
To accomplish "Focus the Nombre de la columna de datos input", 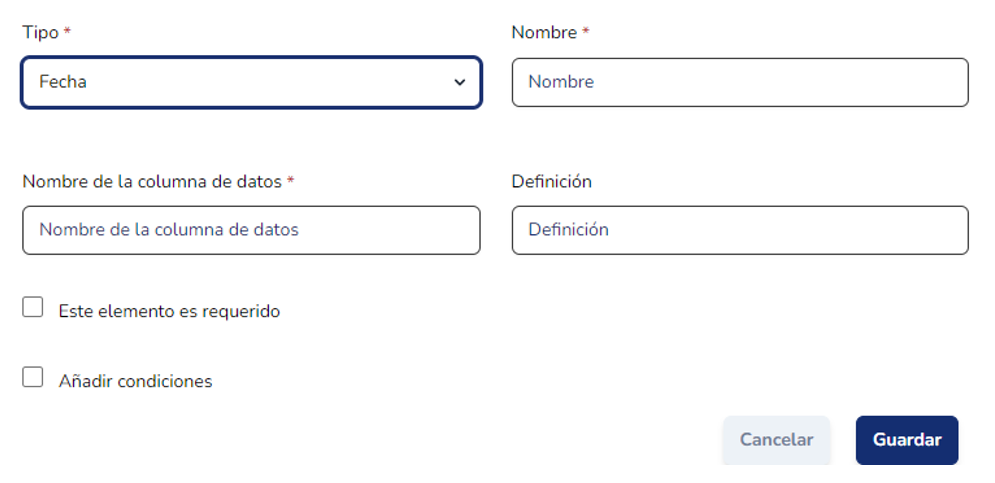I will pyautogui.click(x=250, y=230).
